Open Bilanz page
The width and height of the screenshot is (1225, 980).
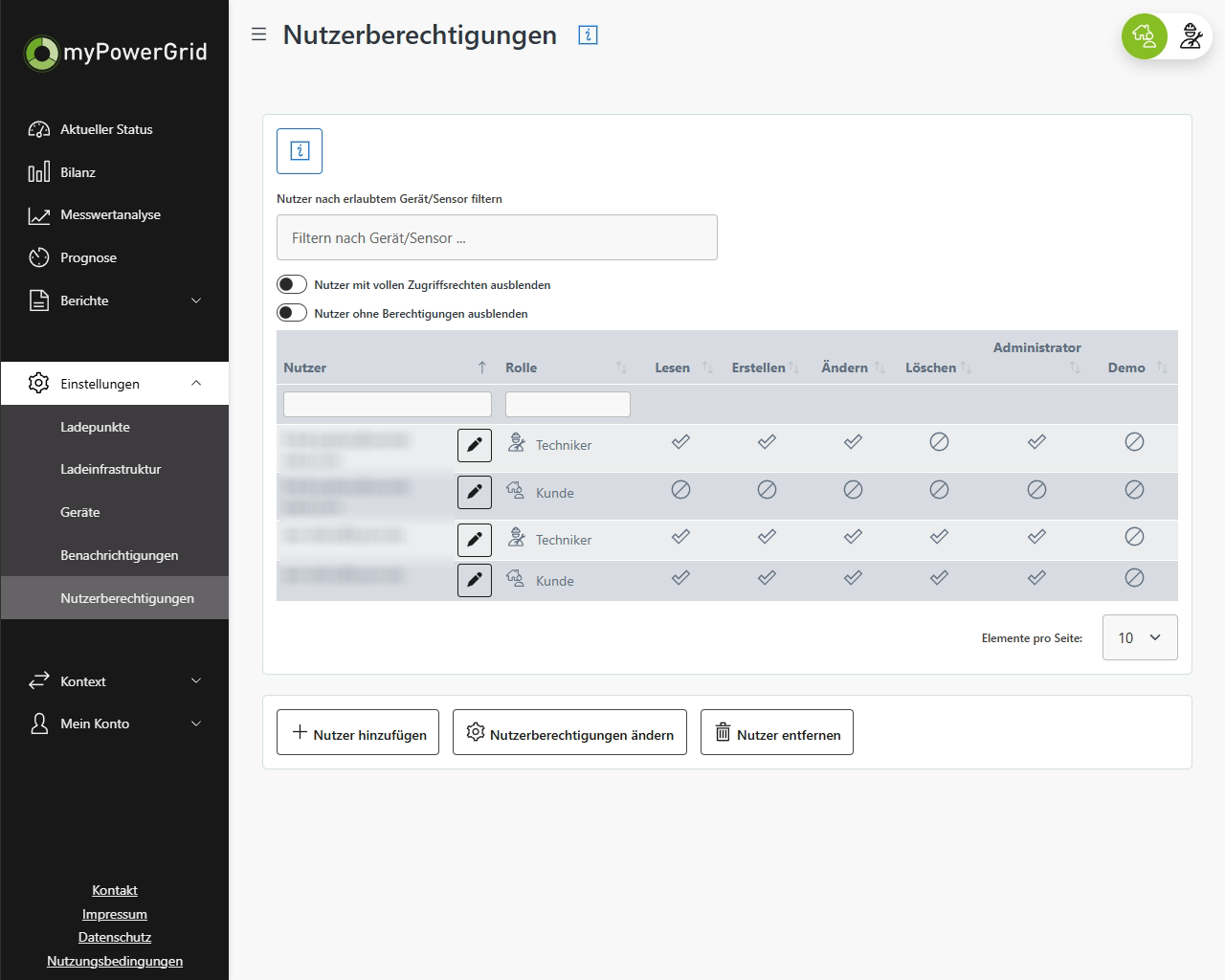115,172
